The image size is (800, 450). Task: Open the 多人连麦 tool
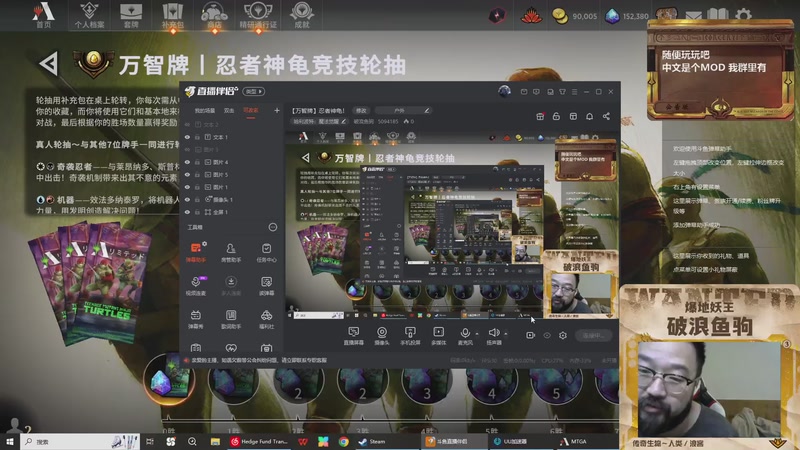231,286
